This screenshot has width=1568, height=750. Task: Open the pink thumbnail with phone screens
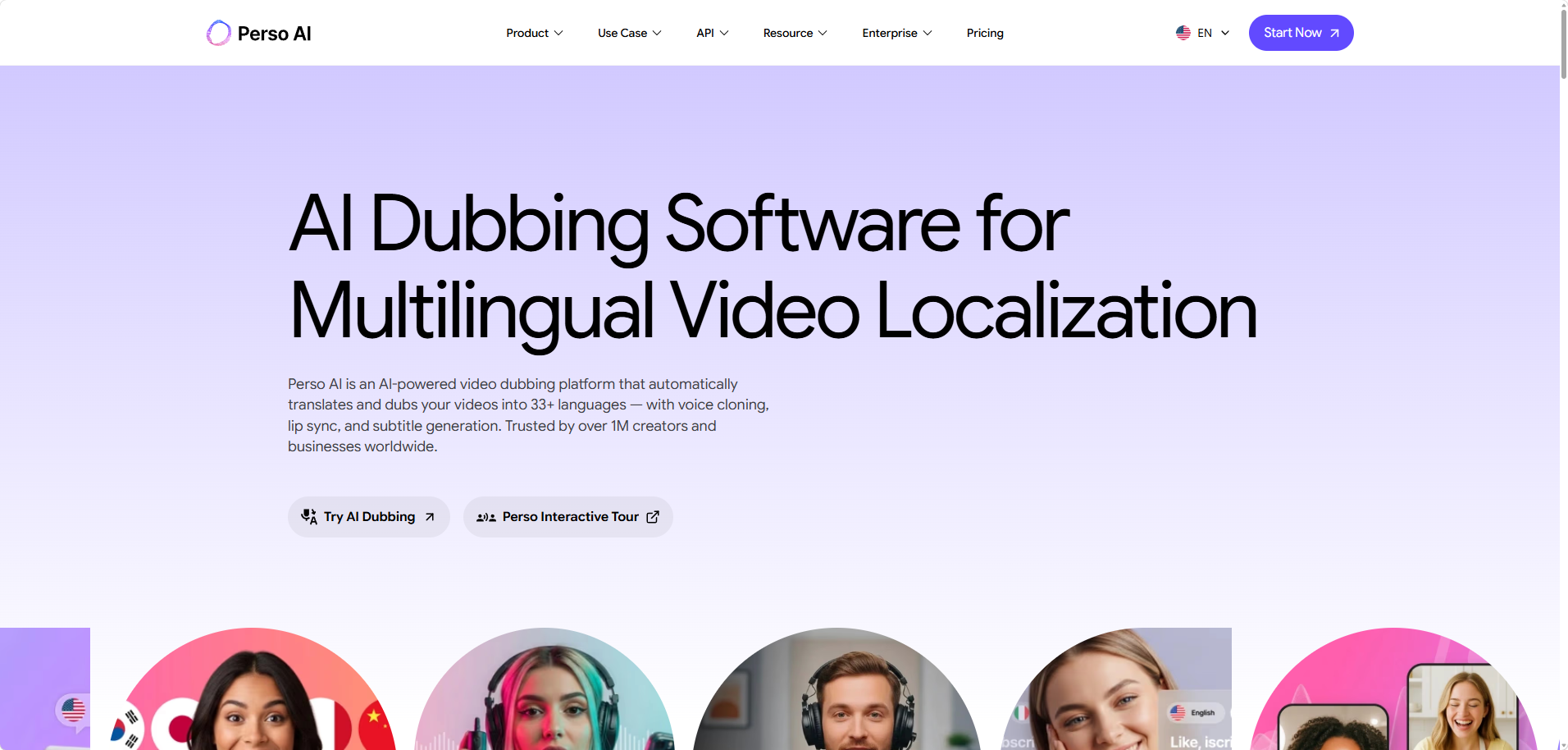(1393, 689)
